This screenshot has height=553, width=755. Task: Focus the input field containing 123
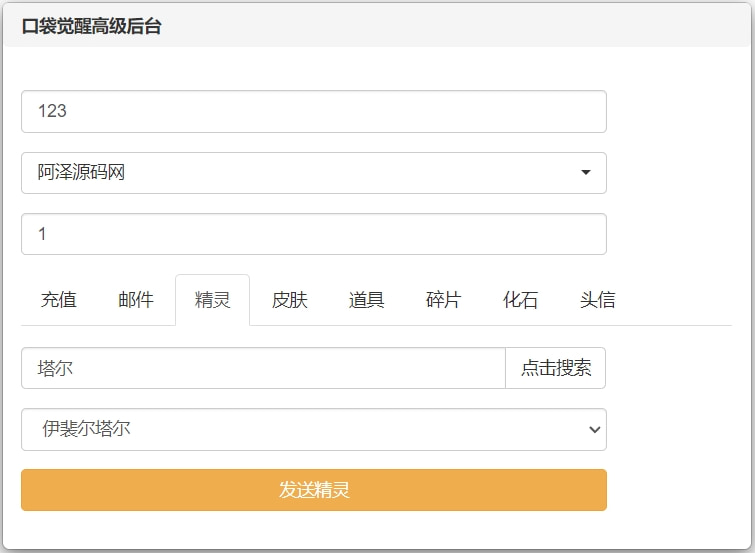click(x=313, y=111)
